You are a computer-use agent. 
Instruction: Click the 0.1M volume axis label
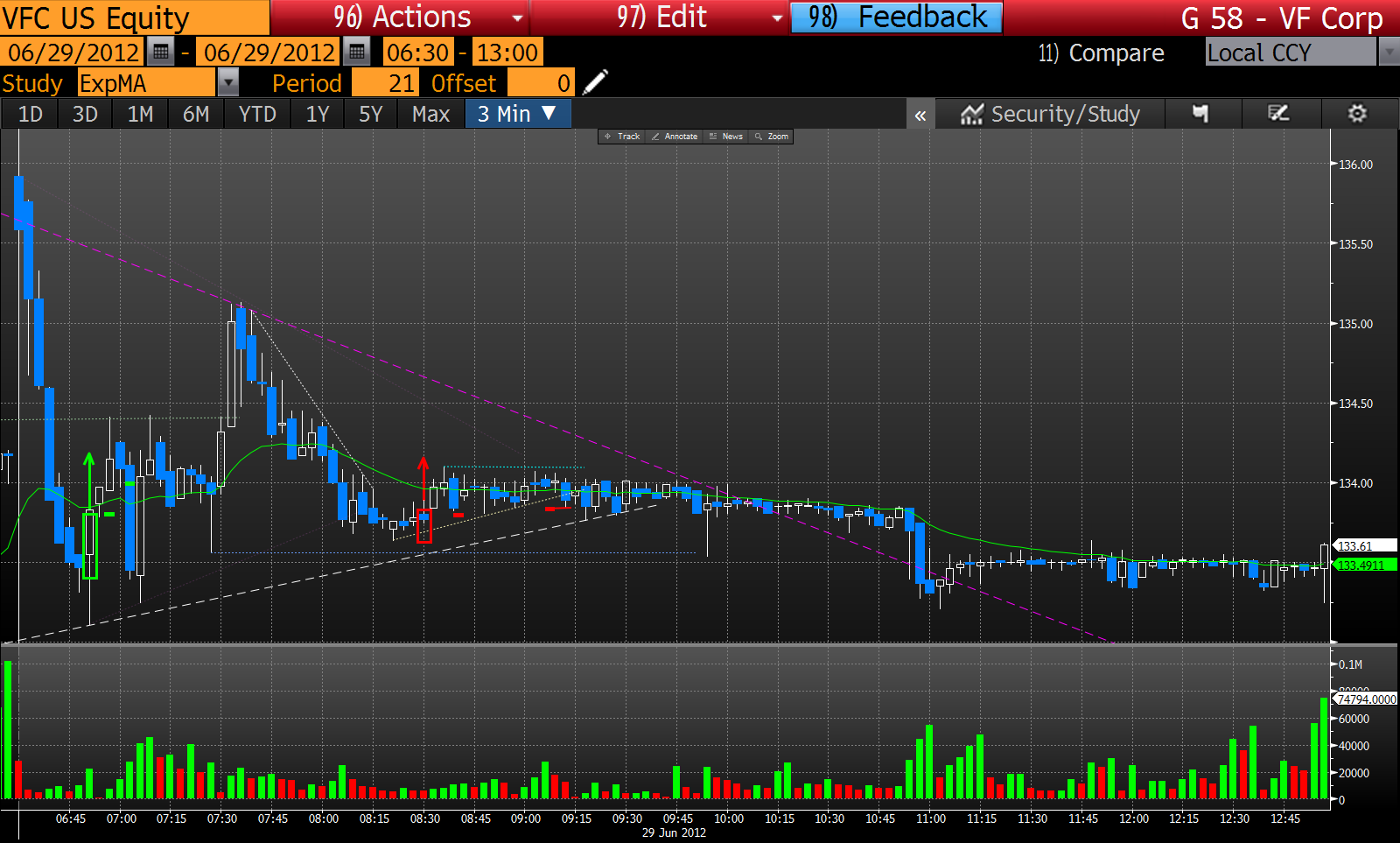pos(1350,665)
